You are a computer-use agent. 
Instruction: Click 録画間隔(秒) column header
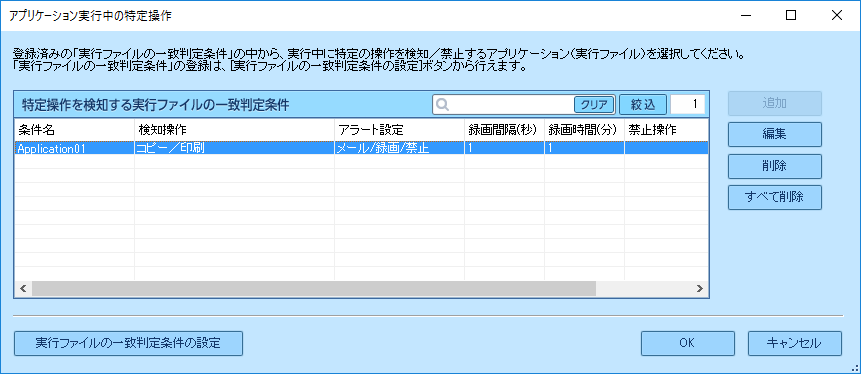coord(504,130)
